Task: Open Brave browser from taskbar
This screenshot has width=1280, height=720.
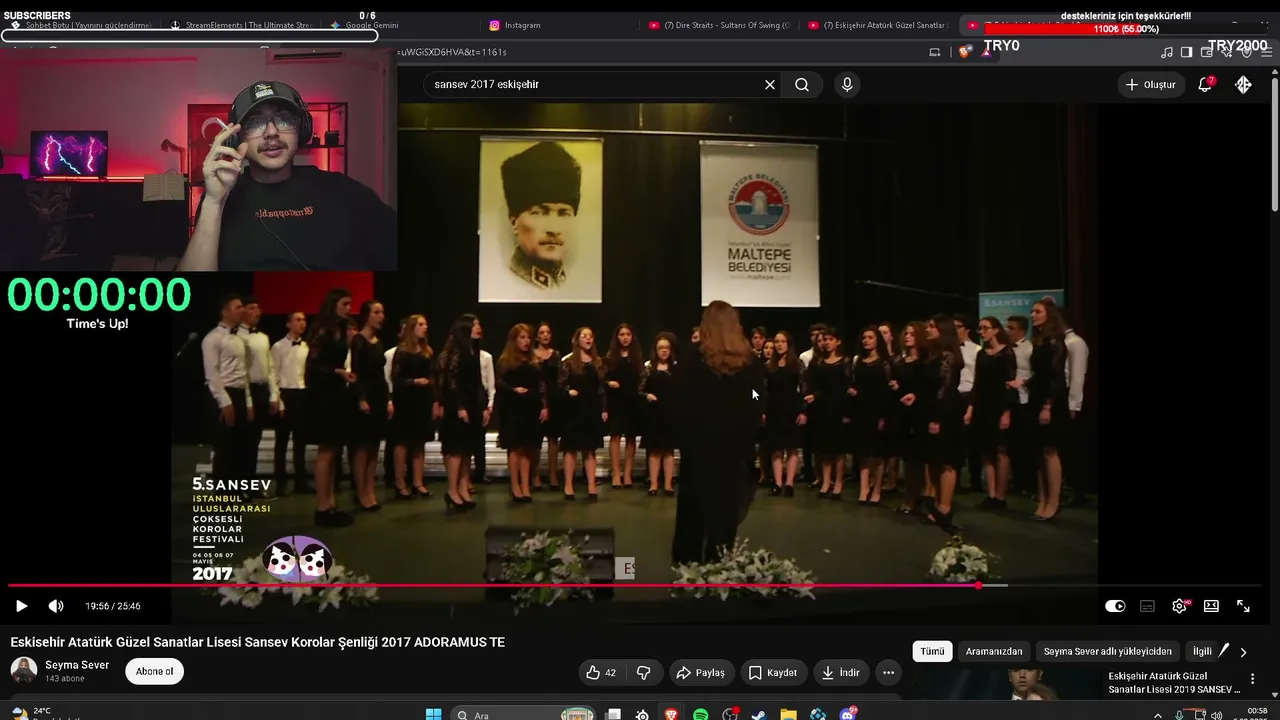Action: tap(670, 714)
